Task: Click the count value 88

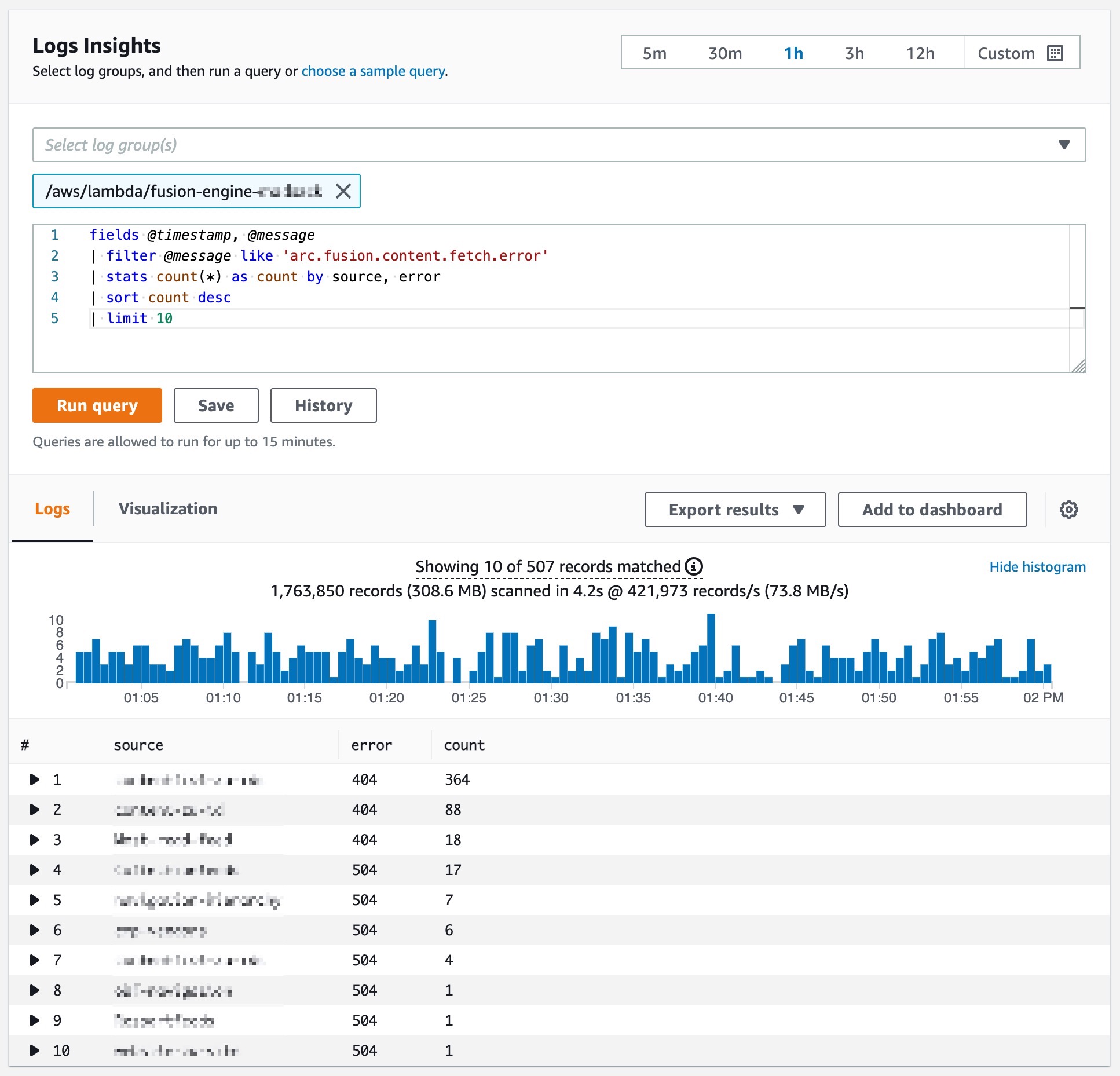Action: (453, 810)
